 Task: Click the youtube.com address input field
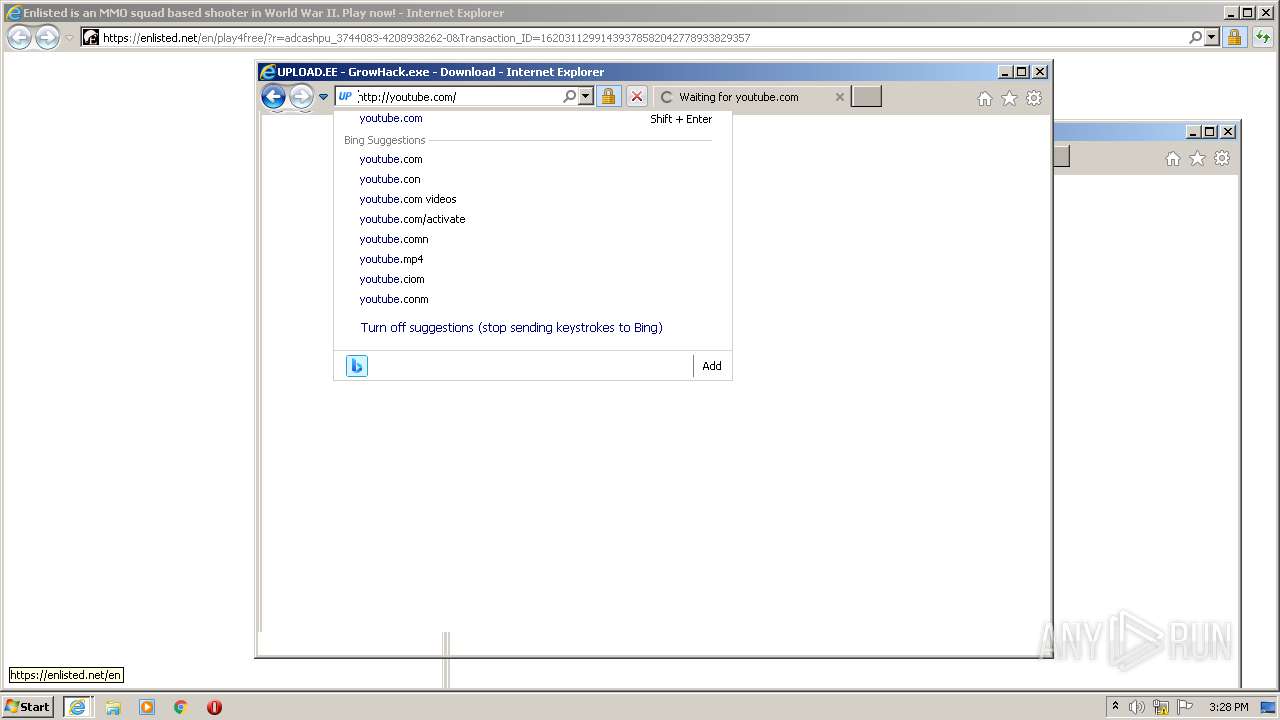point(459,97)
